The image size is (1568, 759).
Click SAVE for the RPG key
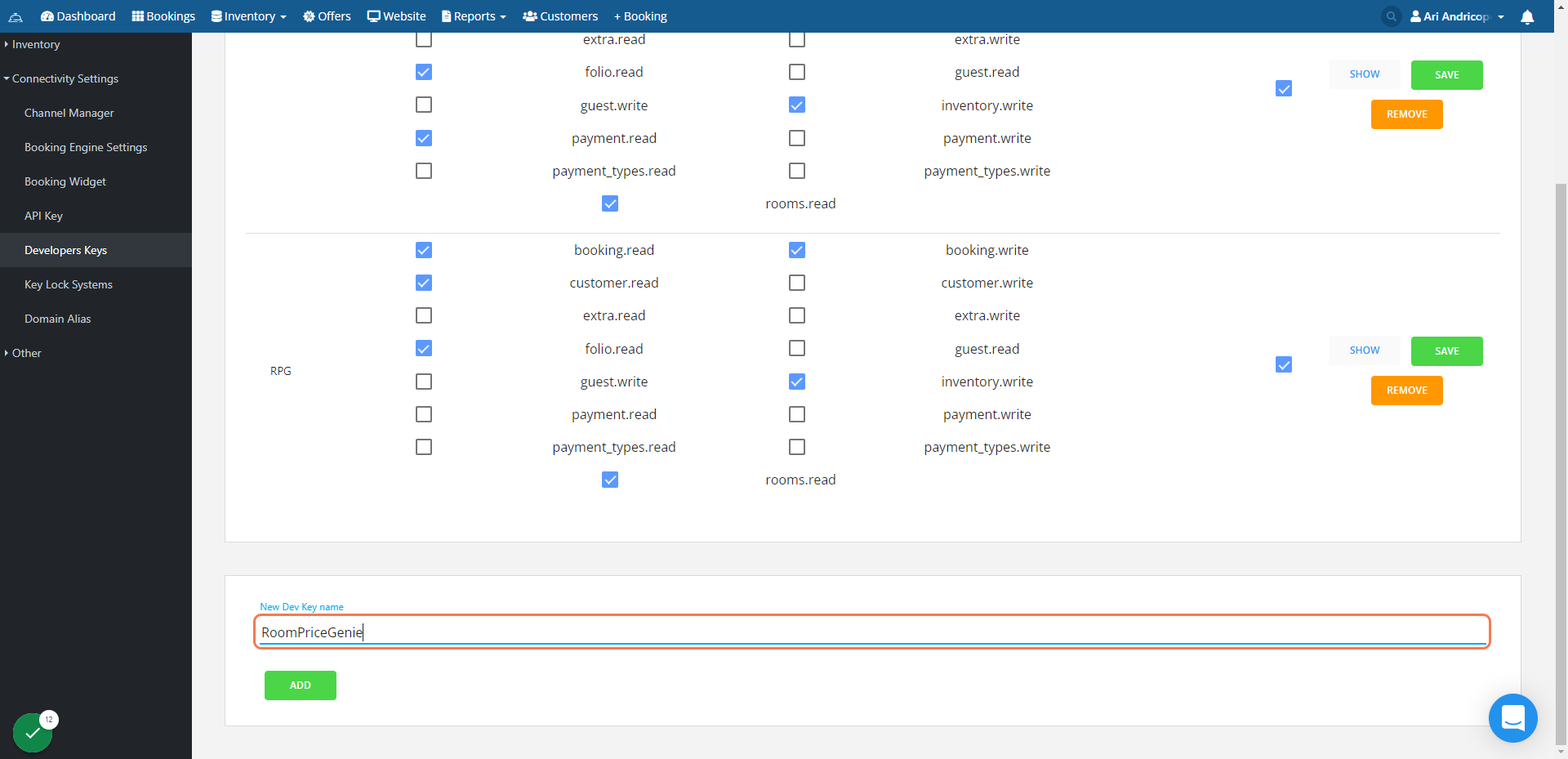tap(1447, 351)
